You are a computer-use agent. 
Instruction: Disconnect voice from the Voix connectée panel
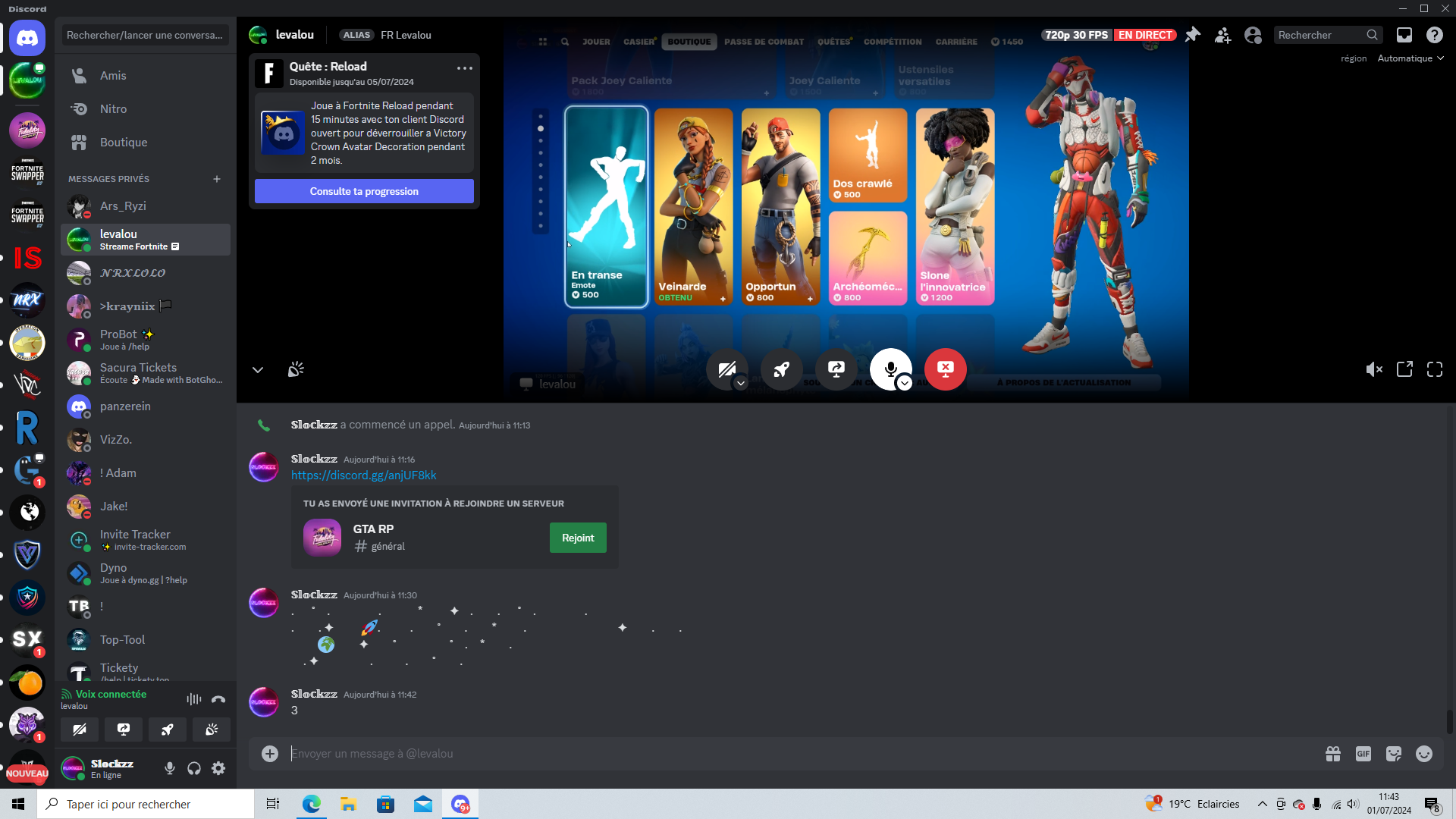coord(218,699)
